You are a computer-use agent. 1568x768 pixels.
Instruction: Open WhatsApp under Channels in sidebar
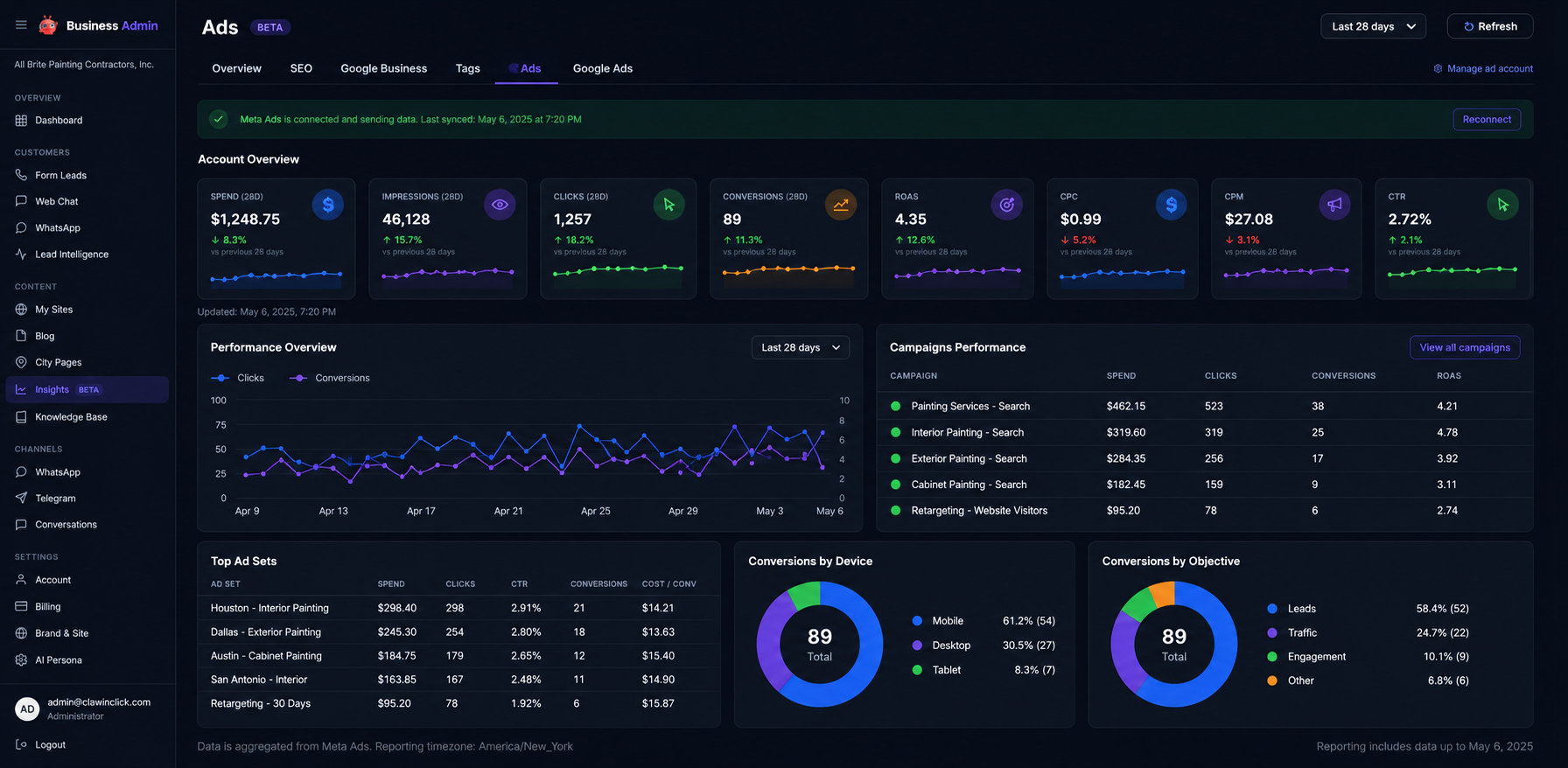click(x=58, y=472)
